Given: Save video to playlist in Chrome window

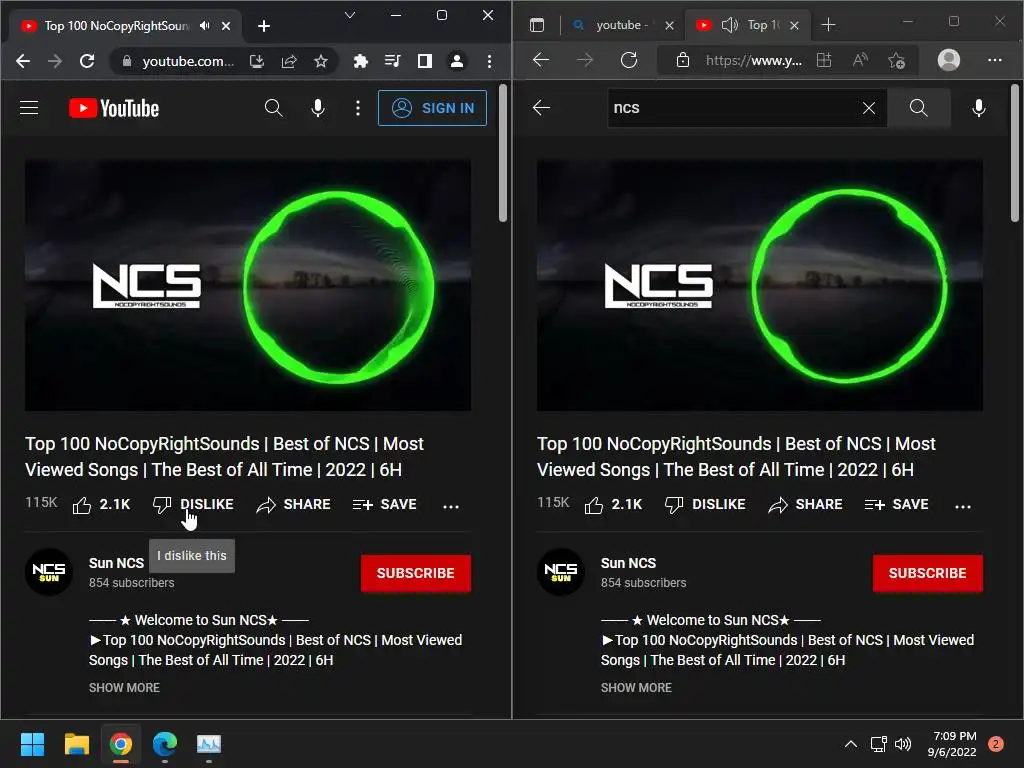Looking at the screenshot, I should pos(385,504).
